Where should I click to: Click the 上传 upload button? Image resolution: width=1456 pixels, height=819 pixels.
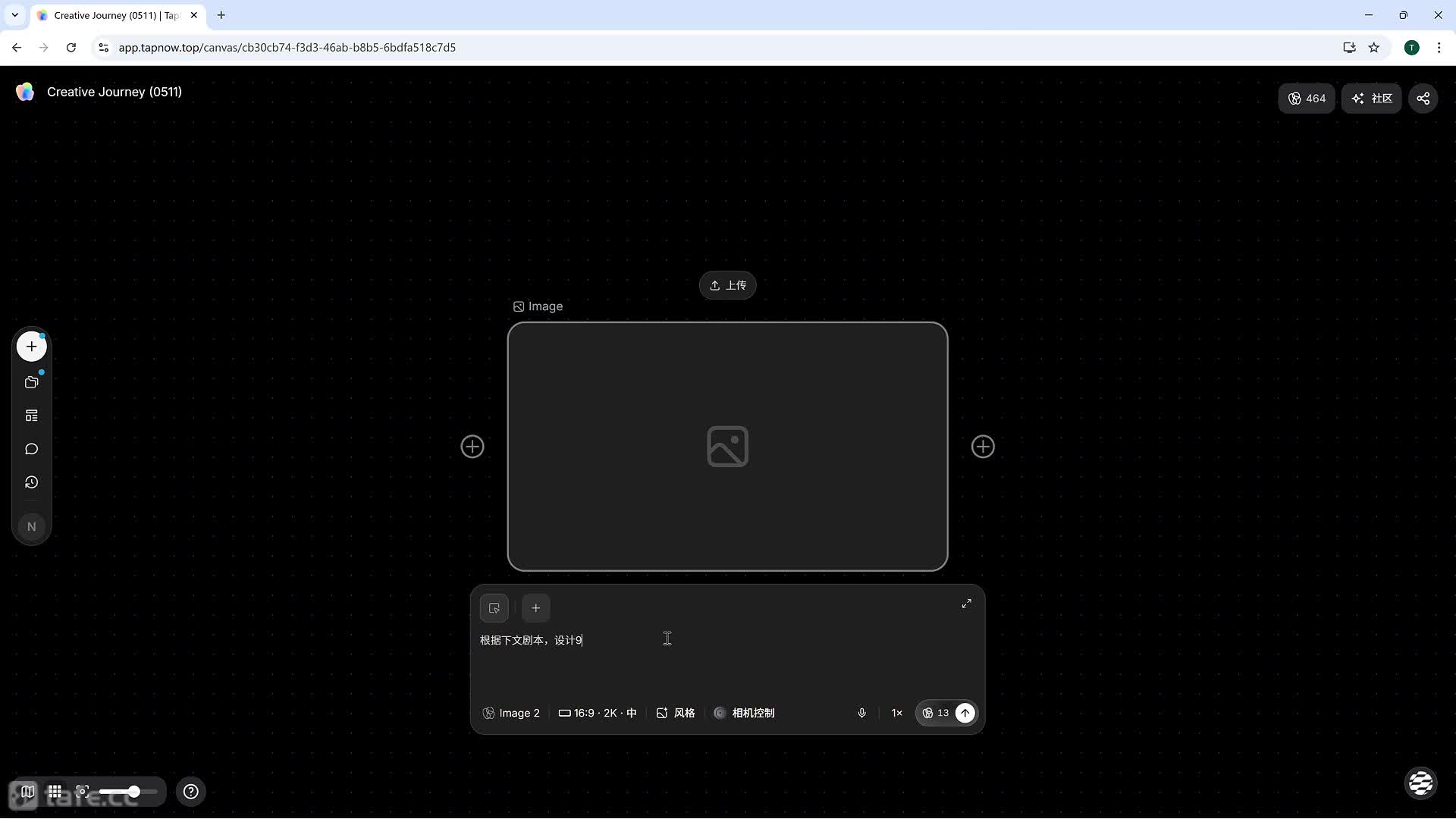pyautogui.click(x=727, y=285)
